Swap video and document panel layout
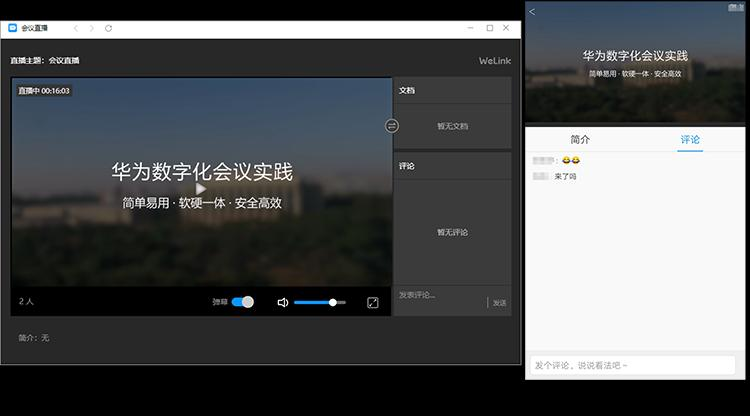 pyautogui.click(x=392, y=126)
